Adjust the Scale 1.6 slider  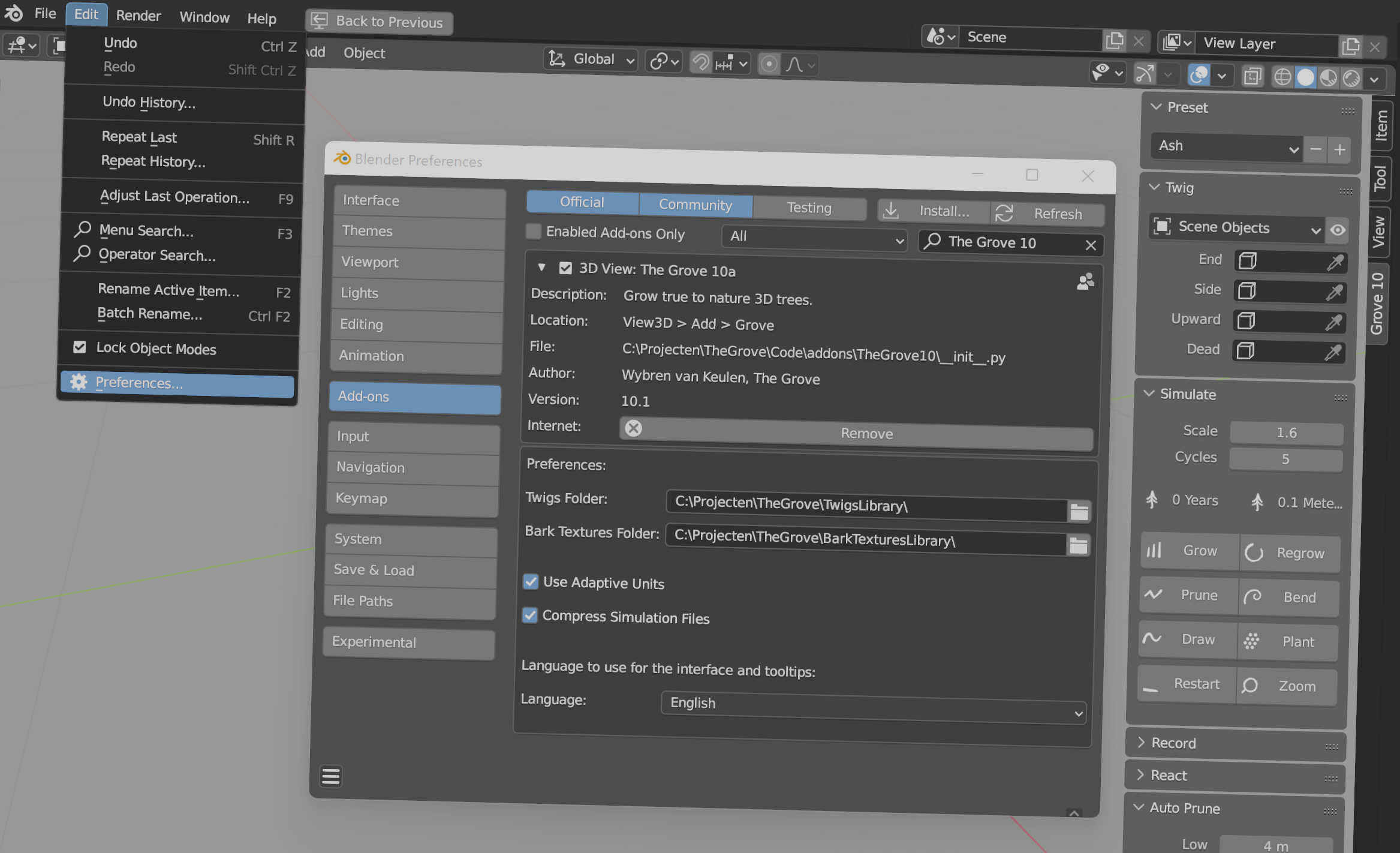(1286, 433)
